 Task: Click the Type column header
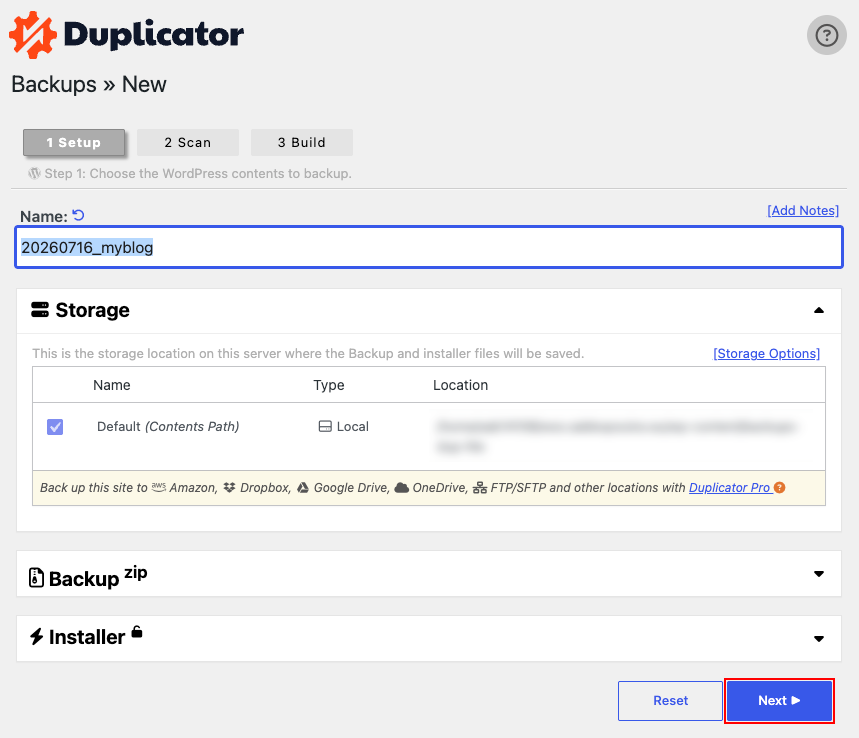coord(329,385)
